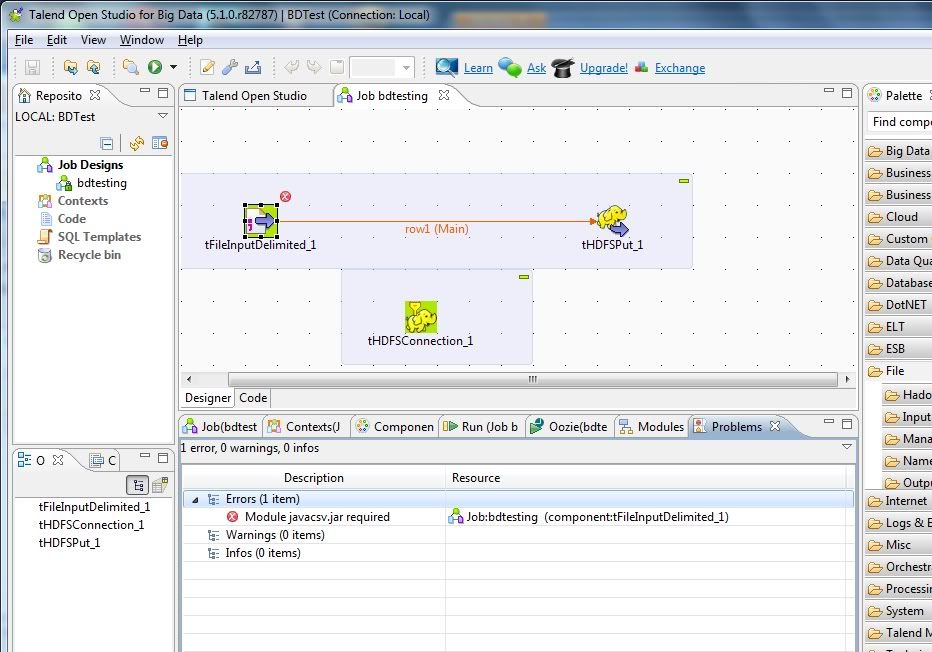
Task: Select the bdtesting job in repository
Action: (x=102, y=183)
